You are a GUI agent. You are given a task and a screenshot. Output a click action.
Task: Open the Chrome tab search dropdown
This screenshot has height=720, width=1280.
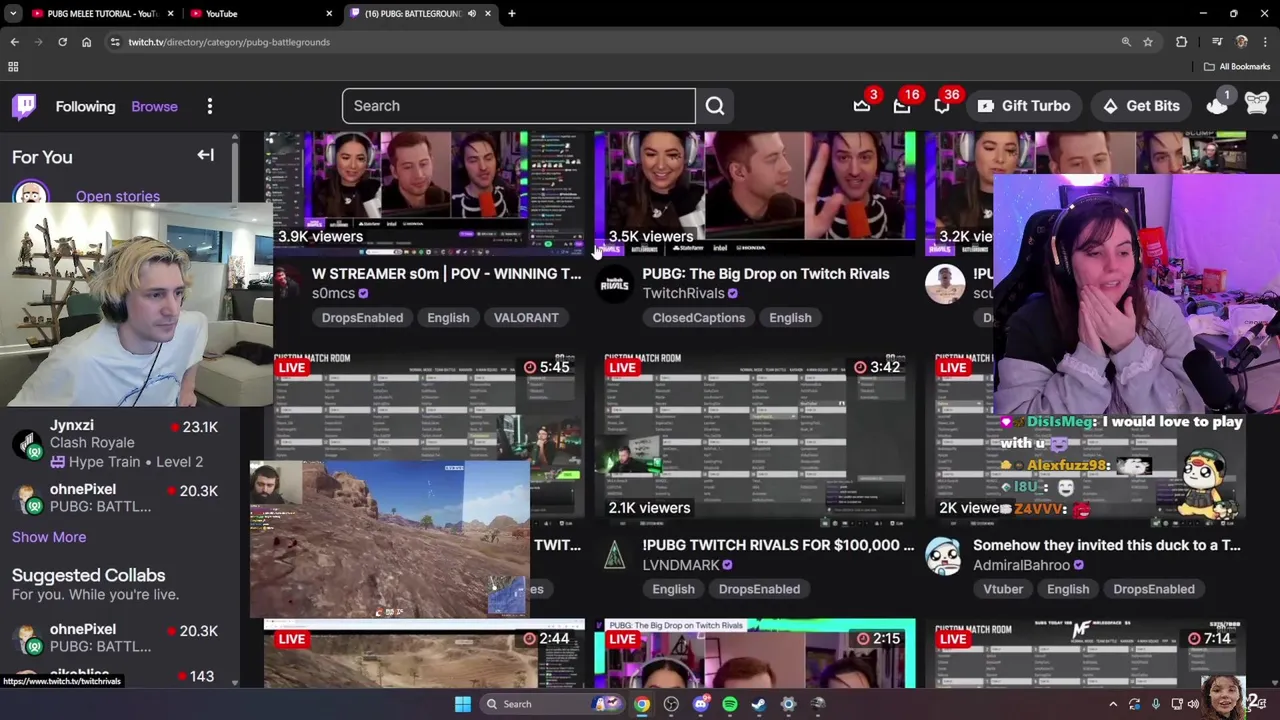coord(13,14)
